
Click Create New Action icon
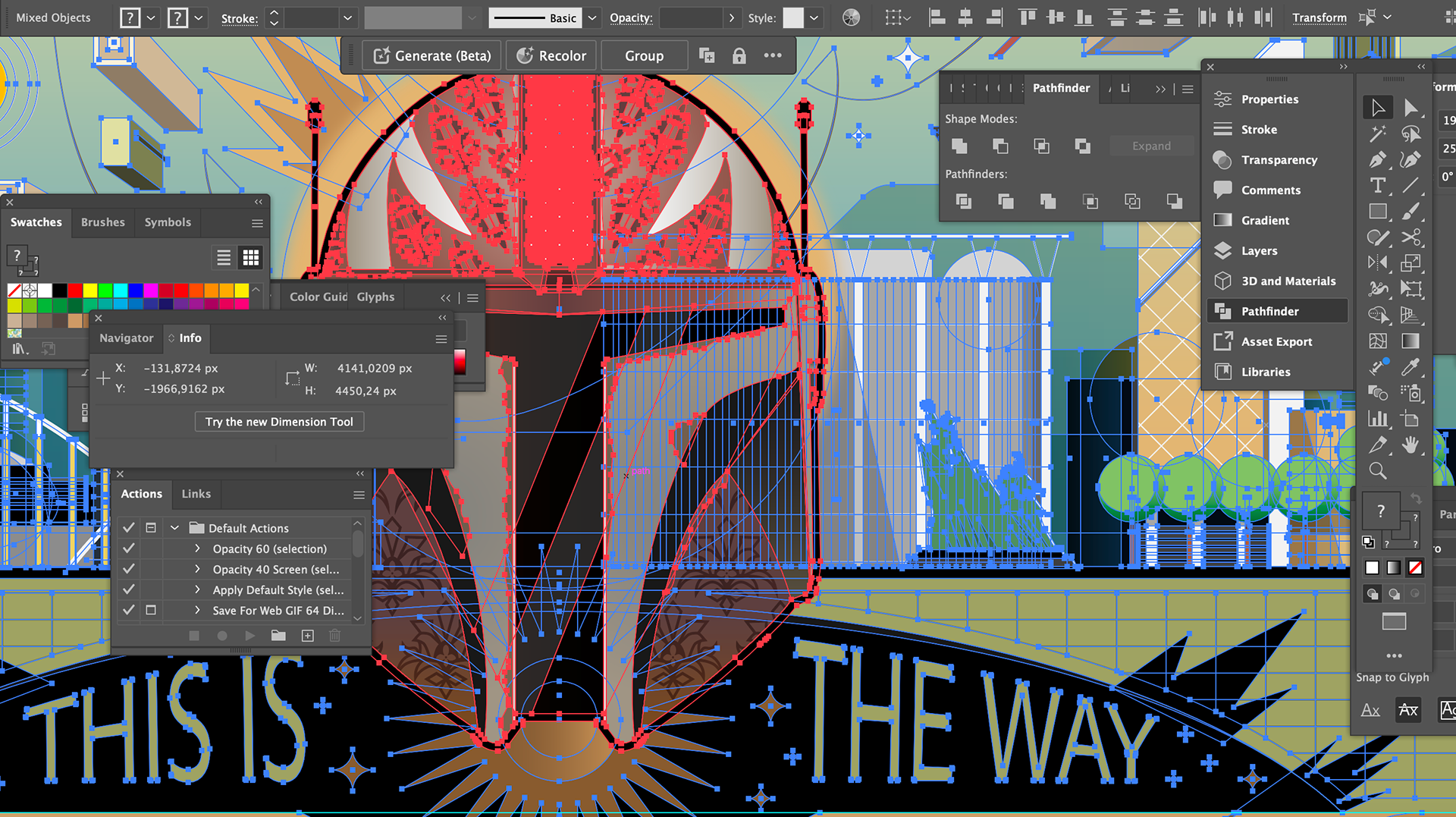coord(307,636)
